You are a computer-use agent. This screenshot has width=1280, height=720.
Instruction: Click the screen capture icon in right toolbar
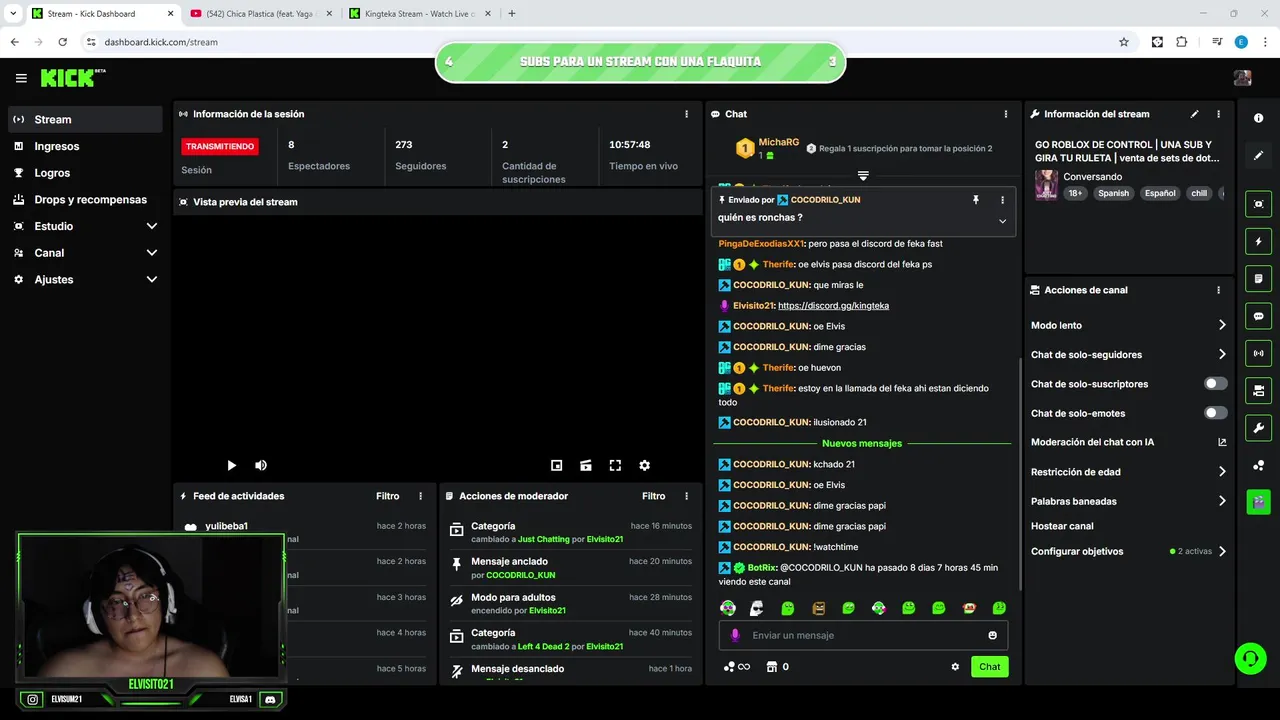click(x=1258, y=204)
